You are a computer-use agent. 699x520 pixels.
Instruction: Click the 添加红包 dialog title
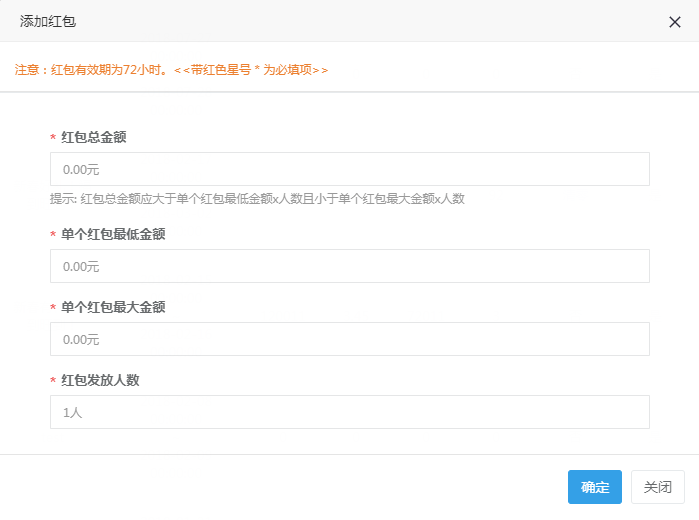pos(48,21)
